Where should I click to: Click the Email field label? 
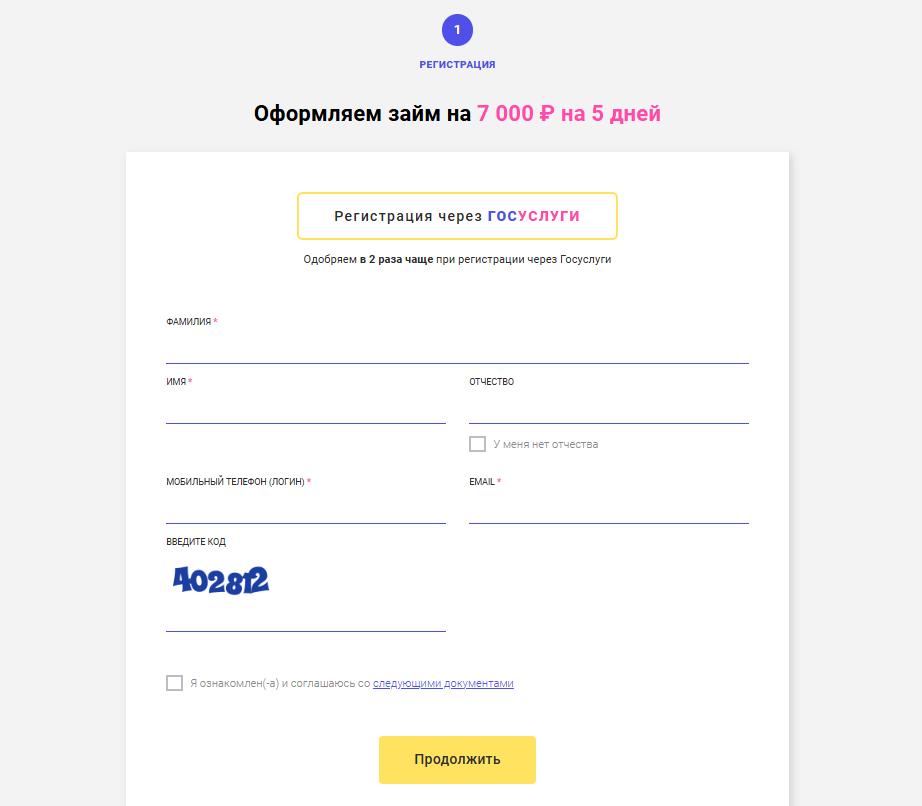pos(482,481)
